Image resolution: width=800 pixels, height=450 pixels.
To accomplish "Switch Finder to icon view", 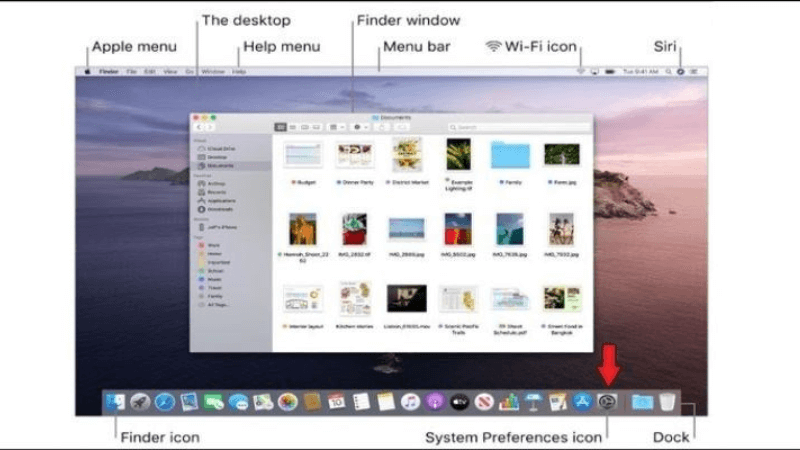I will (x=279, y=128).
